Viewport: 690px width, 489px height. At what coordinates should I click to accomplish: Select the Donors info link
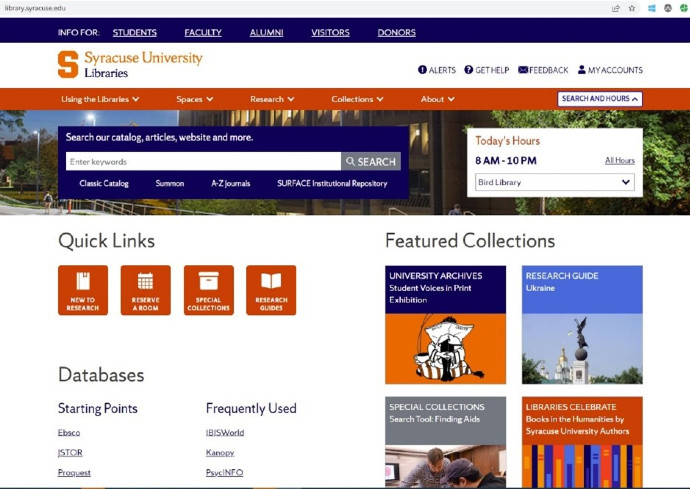click(396, 32)
